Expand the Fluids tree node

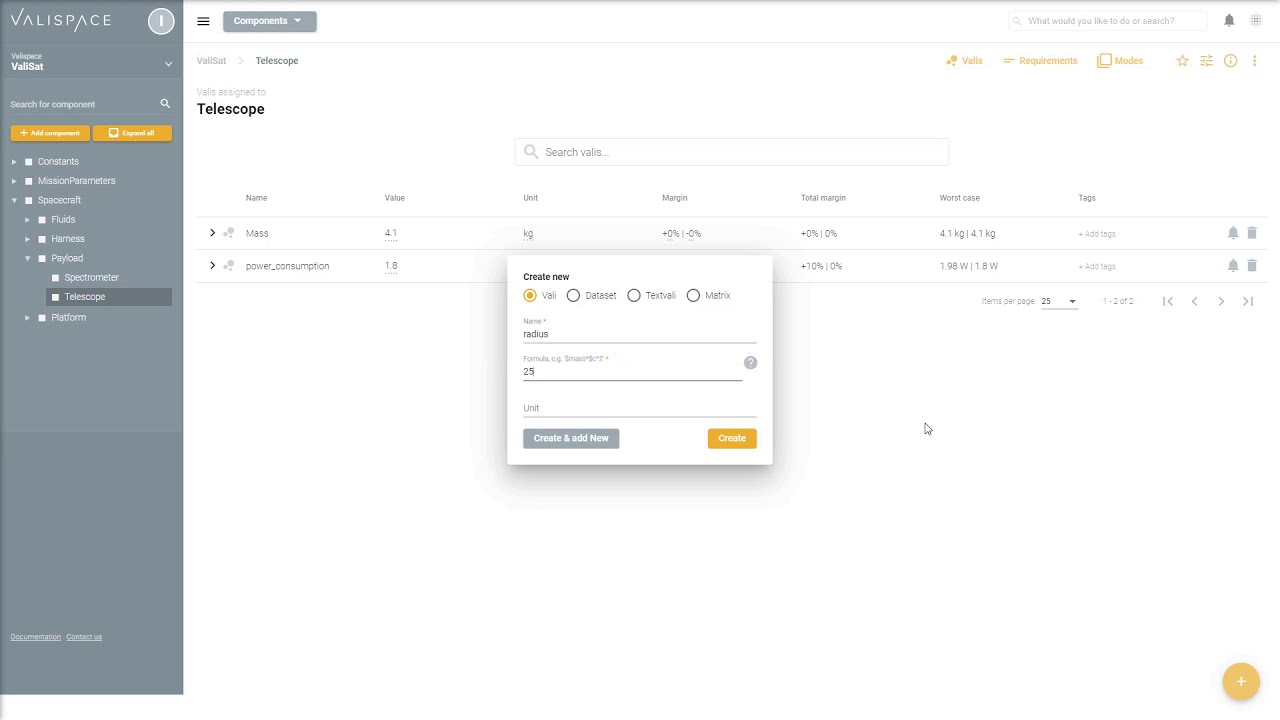pyautogui.click(x=28, y=220)
